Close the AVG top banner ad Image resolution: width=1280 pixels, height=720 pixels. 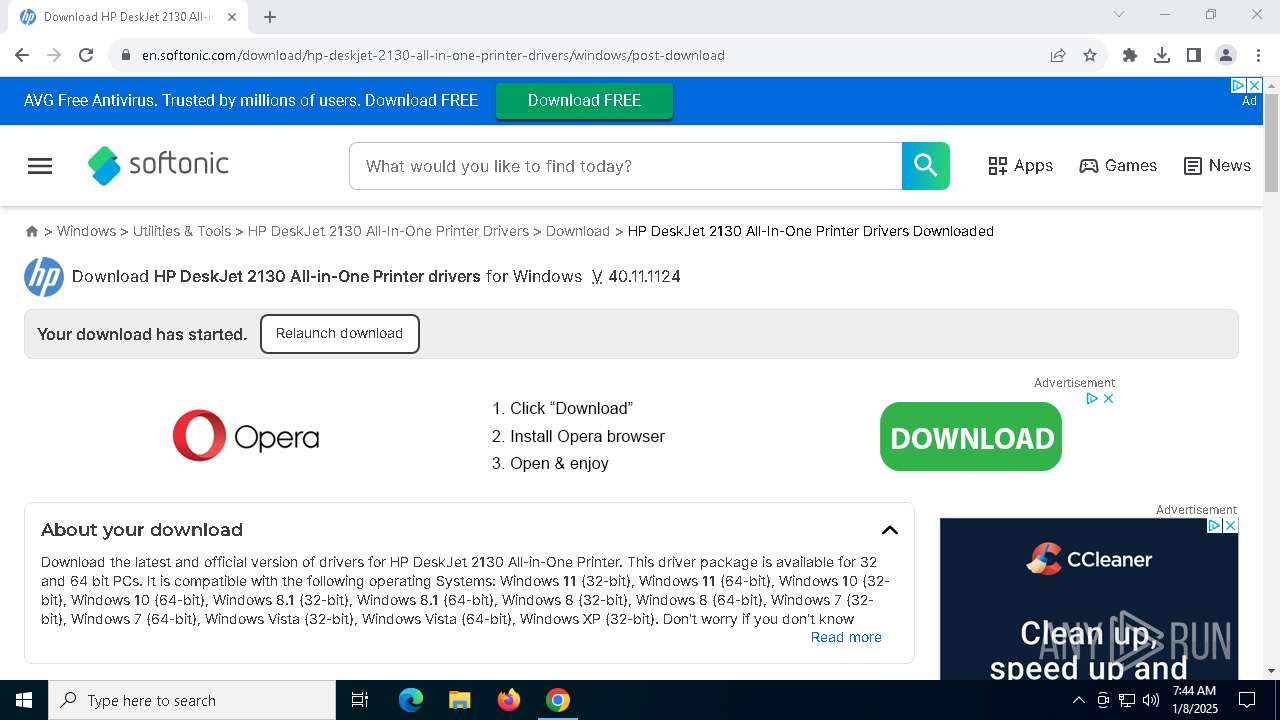pyautogui.click(x=1255, y=85)
